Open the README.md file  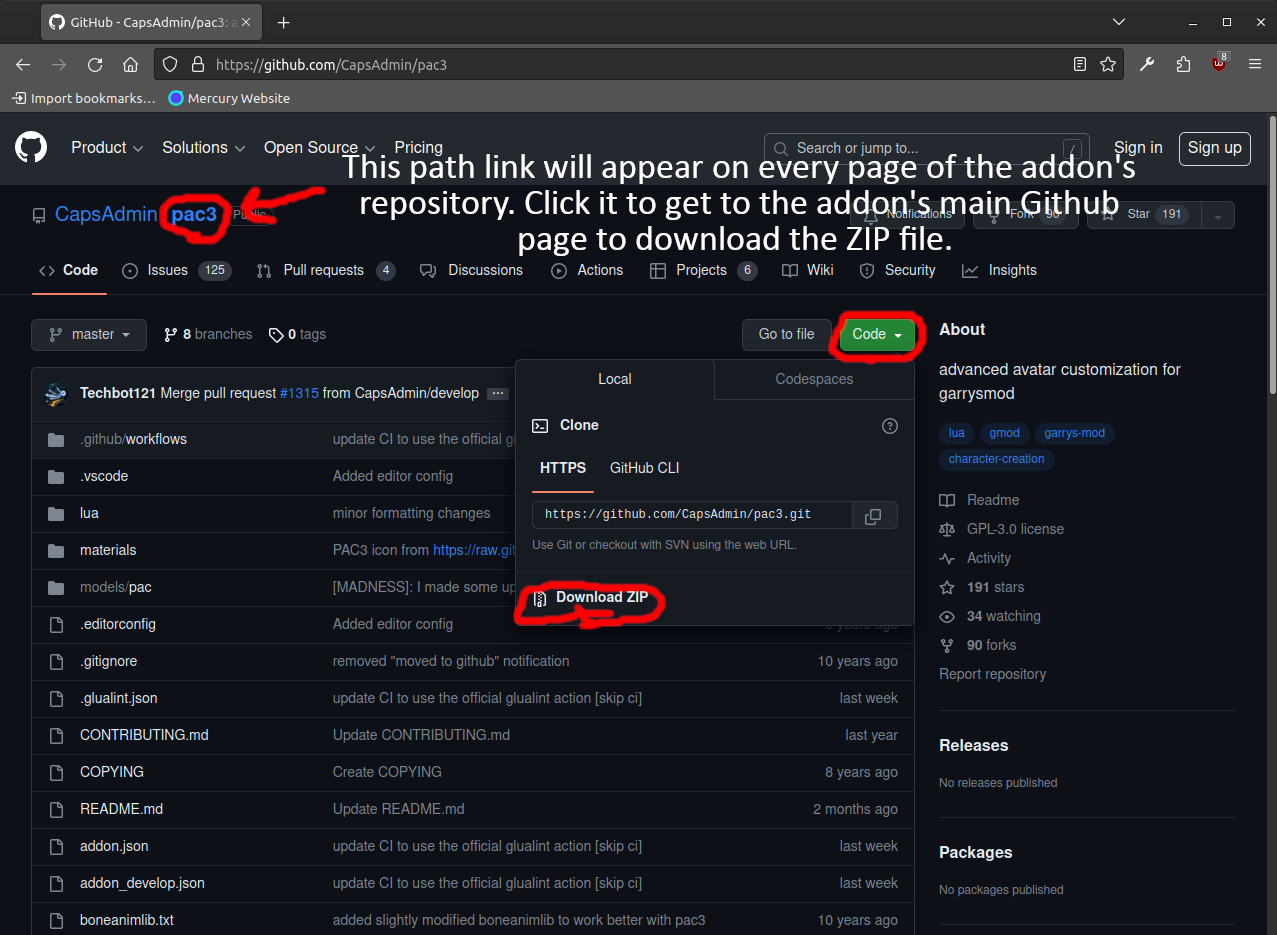[x=121, y=809]
